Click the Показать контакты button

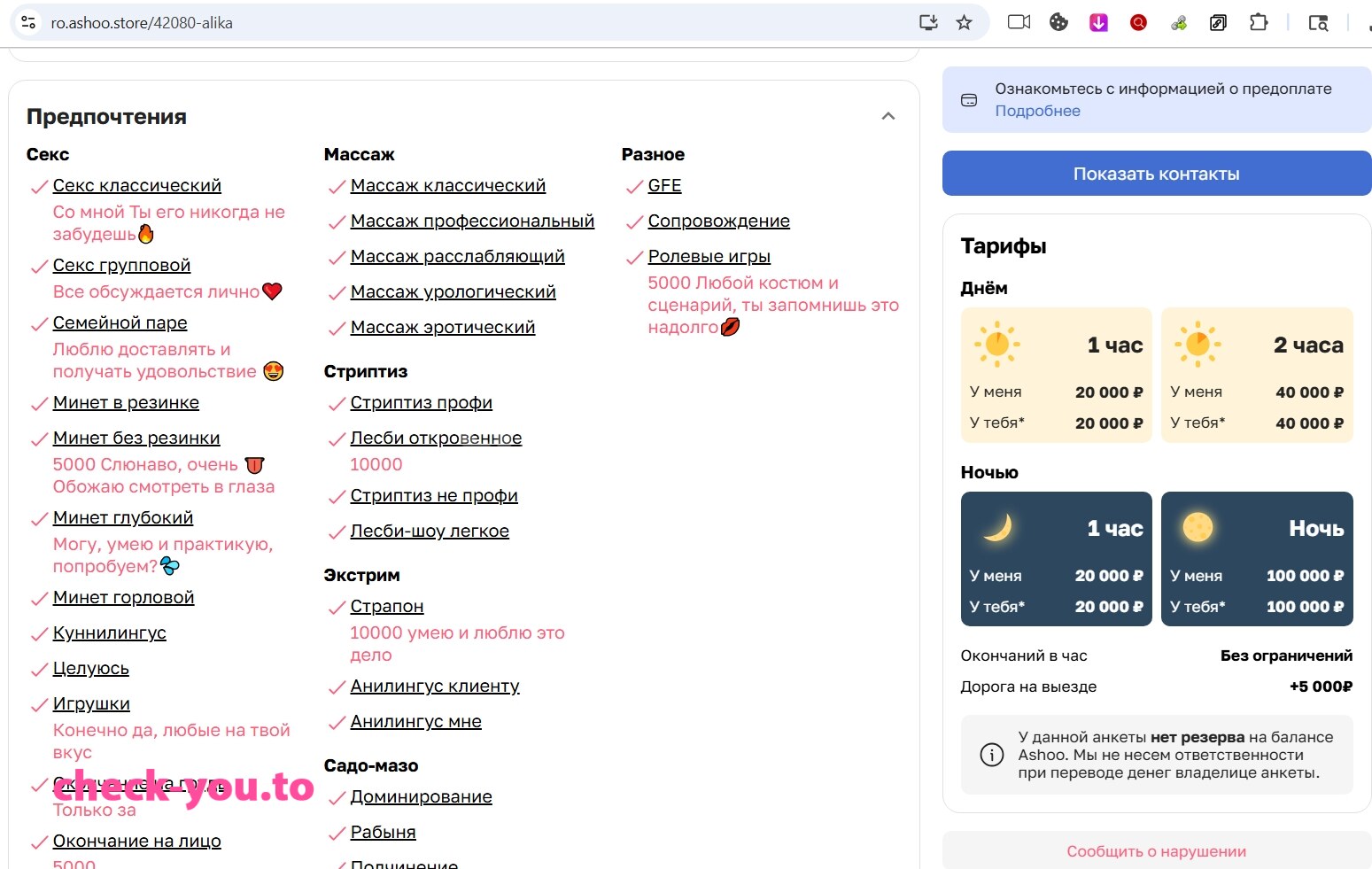pos(1157,173)
